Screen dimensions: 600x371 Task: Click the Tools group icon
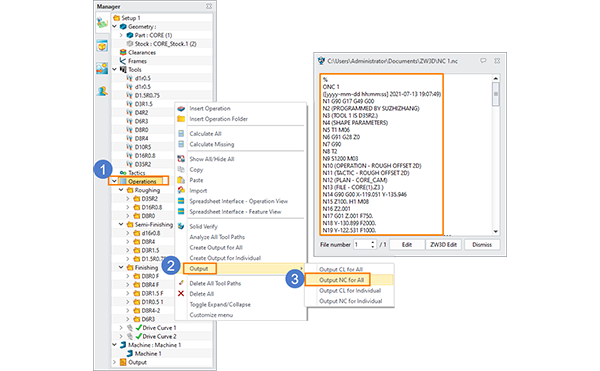(x=123, y=70)
